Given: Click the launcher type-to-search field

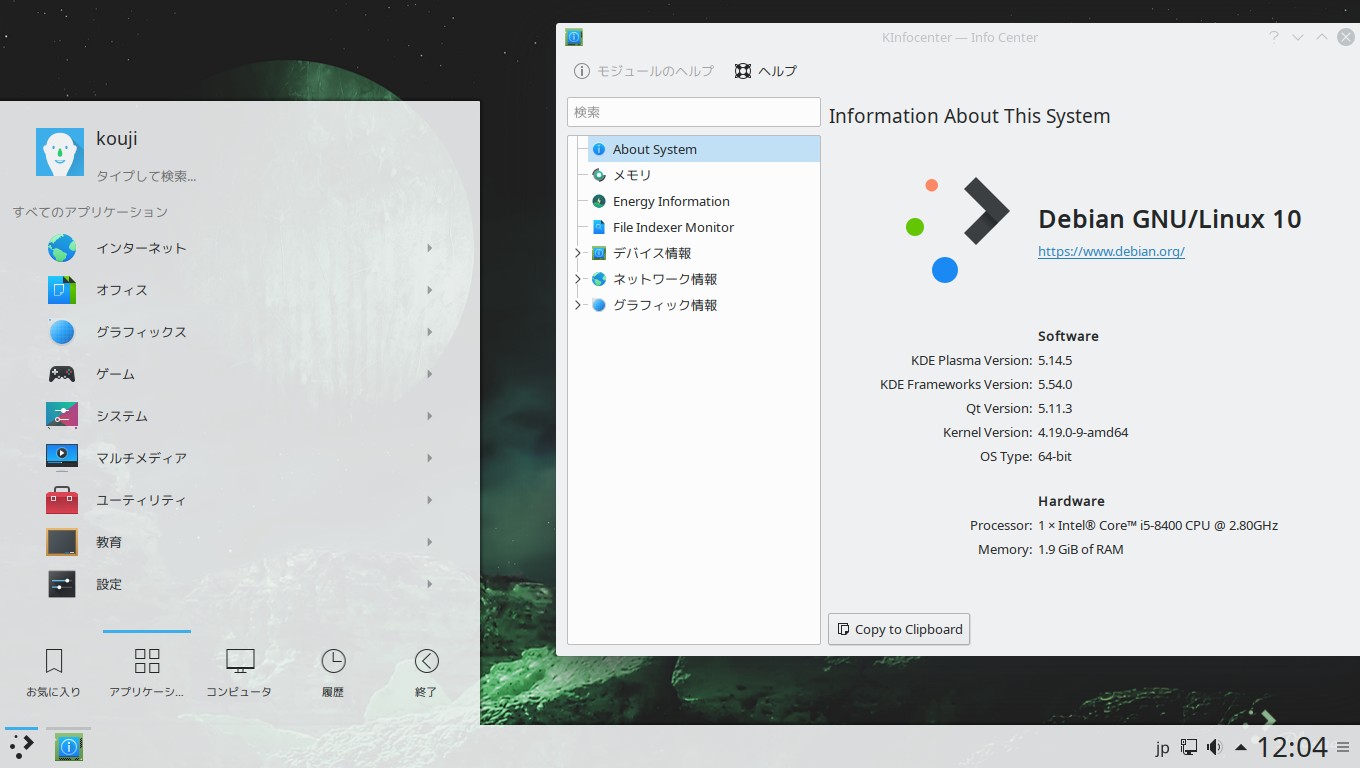Looking at the screenshot, I should [x=146, y=176].
